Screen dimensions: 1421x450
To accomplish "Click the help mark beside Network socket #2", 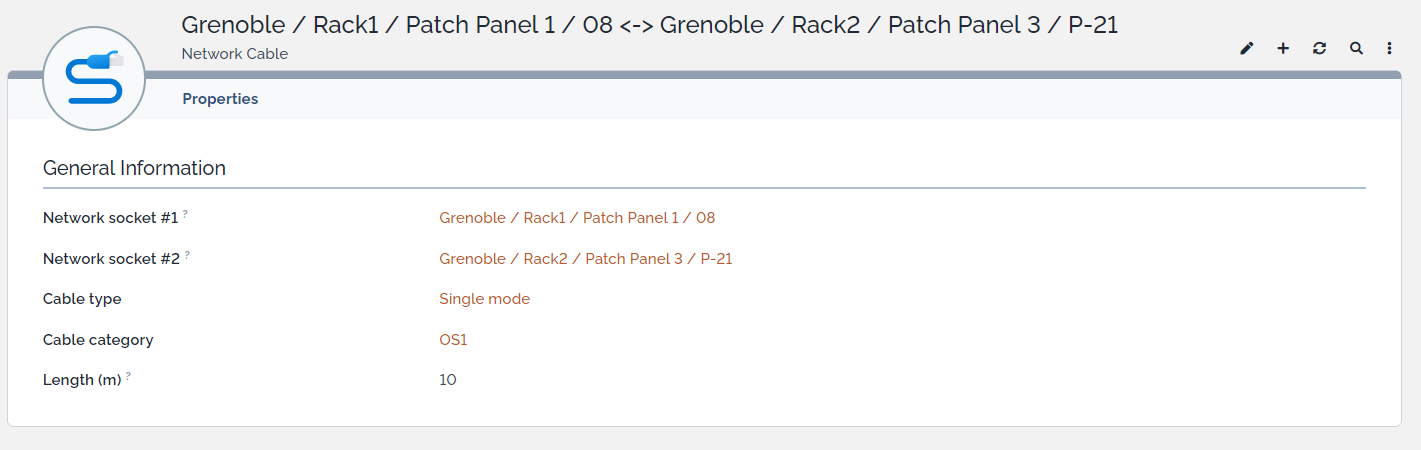I will click(x=187, y=255).
